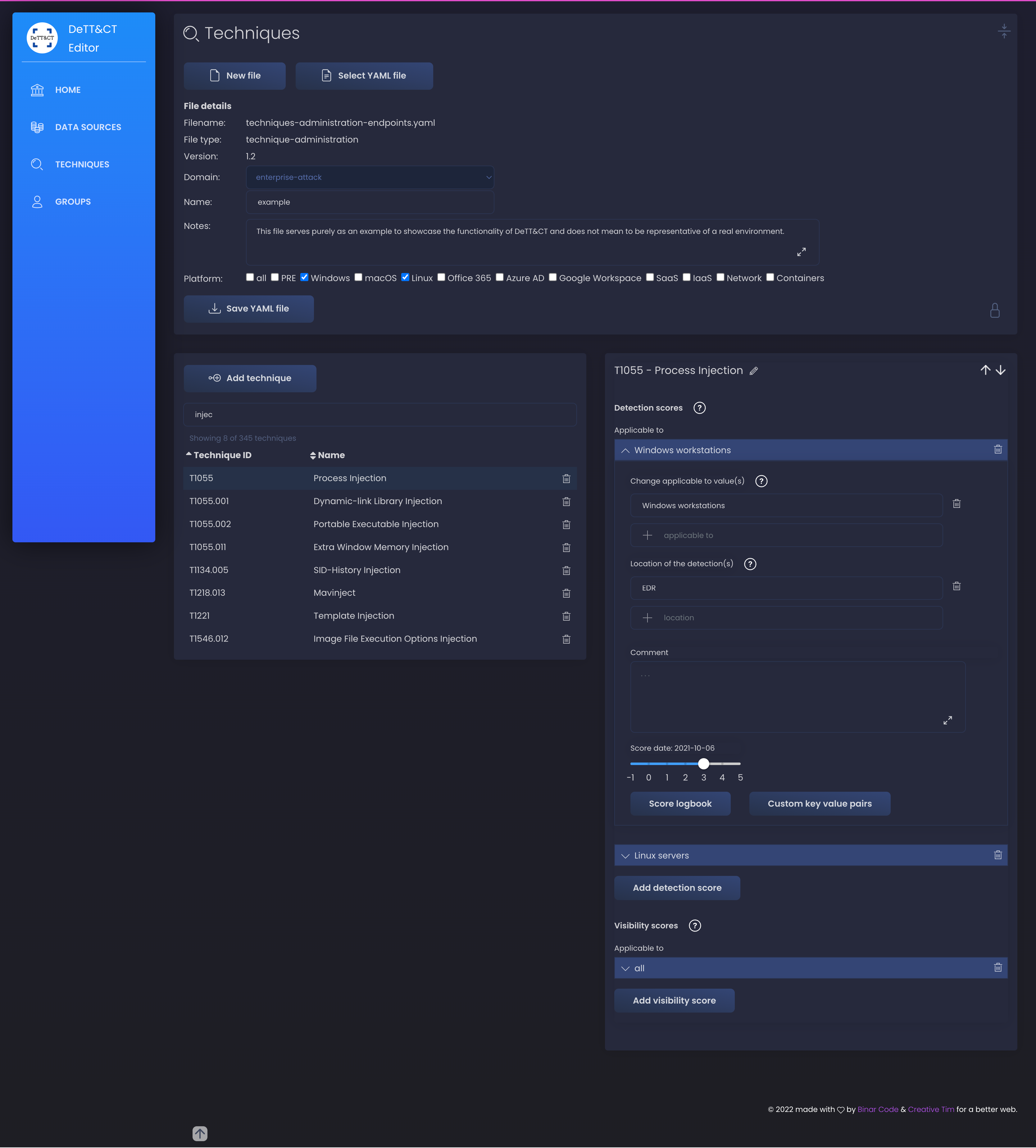Click the Save YAML file button

pyautogui.click(x=249, y=309)
